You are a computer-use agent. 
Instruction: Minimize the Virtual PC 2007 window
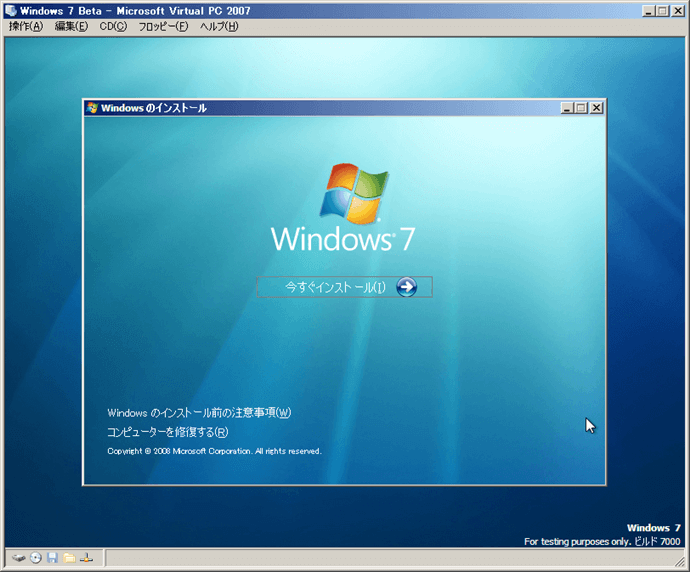tap(649, 10)
